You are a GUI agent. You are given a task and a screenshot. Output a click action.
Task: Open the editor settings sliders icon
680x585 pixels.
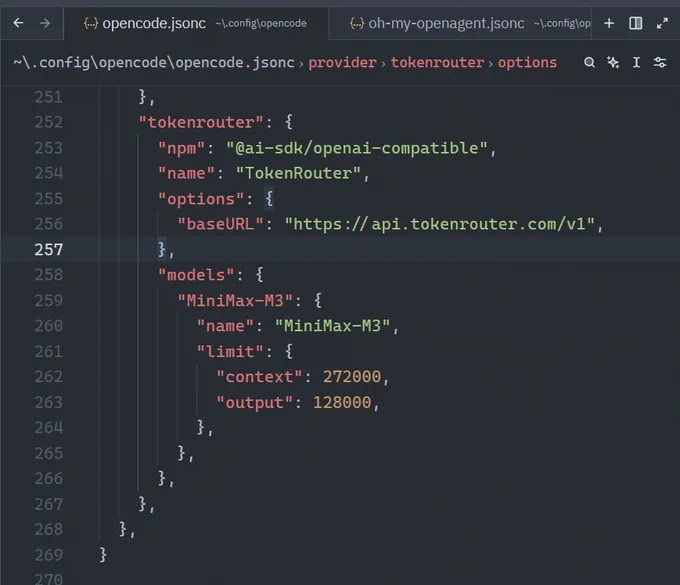pos(660,62)
